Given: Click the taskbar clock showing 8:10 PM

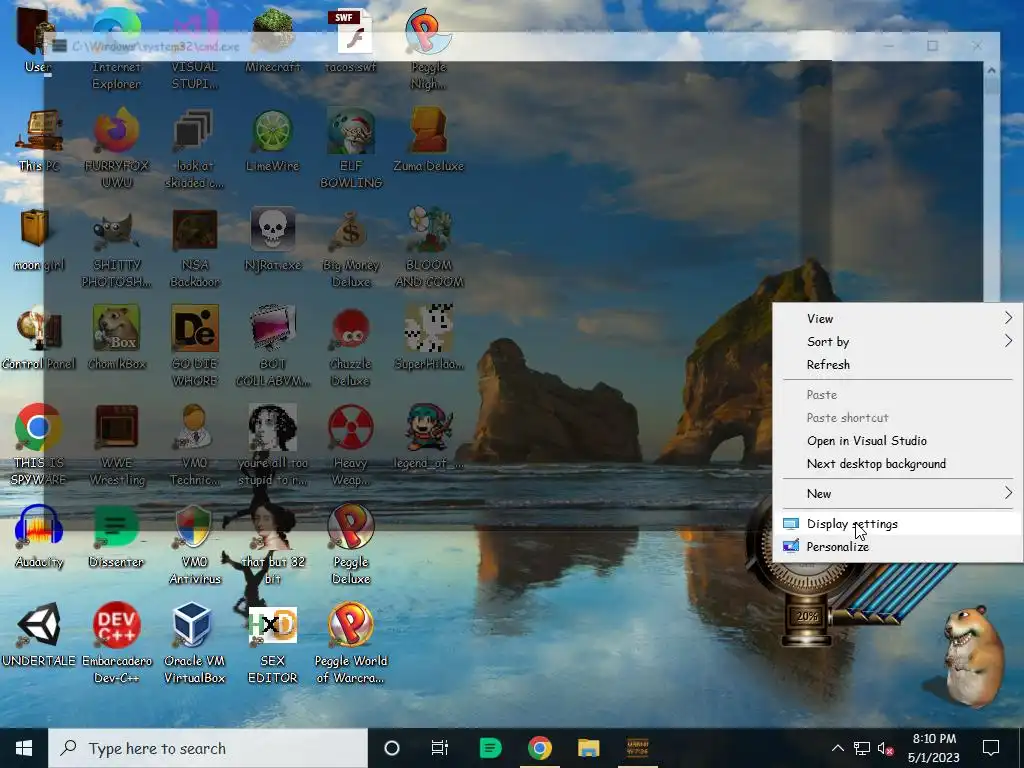Looking at the screenshot, I should click(934, 748).
